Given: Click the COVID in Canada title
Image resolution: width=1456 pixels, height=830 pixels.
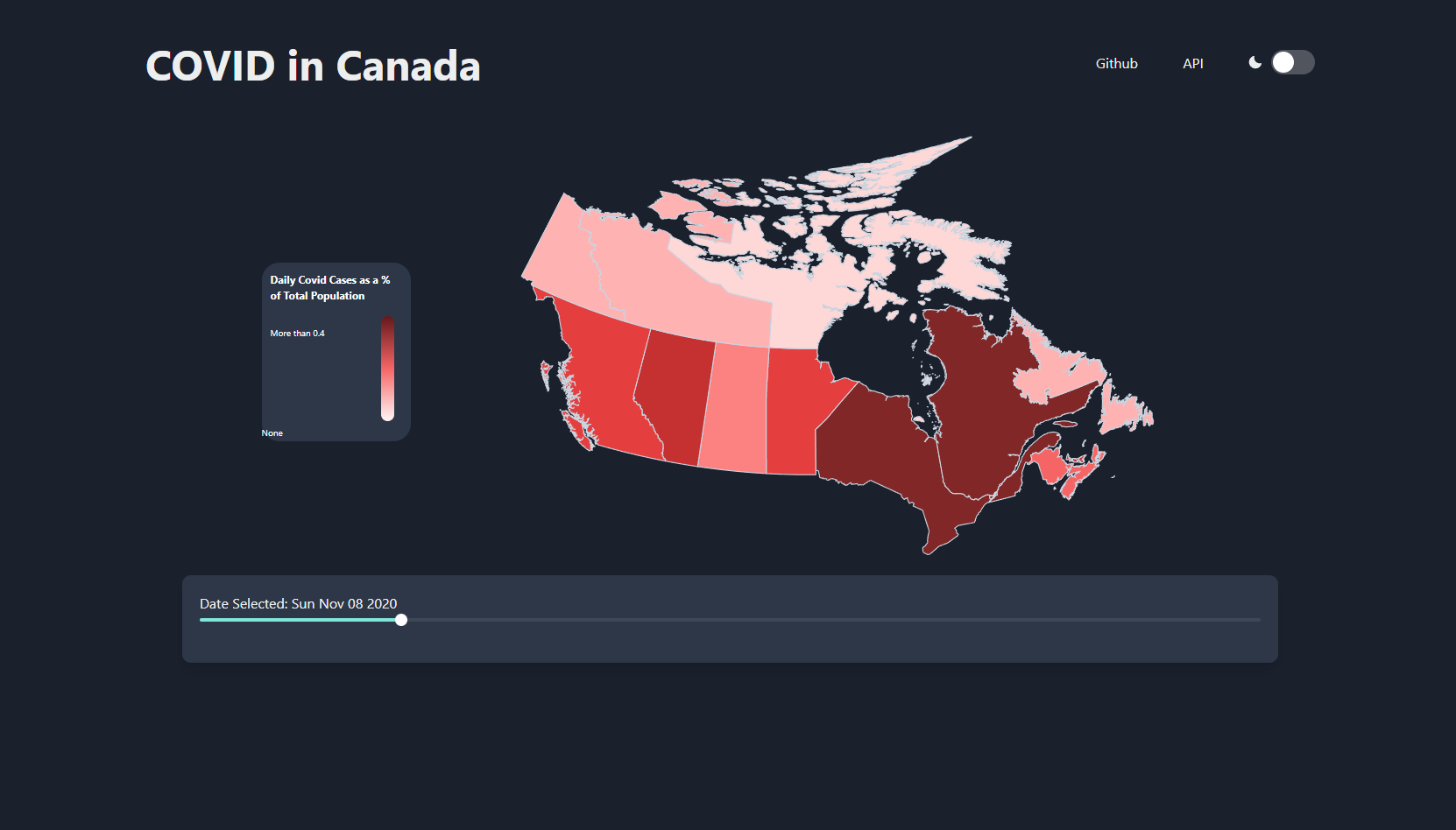Looking at the screenshot, I should (313, 65).
